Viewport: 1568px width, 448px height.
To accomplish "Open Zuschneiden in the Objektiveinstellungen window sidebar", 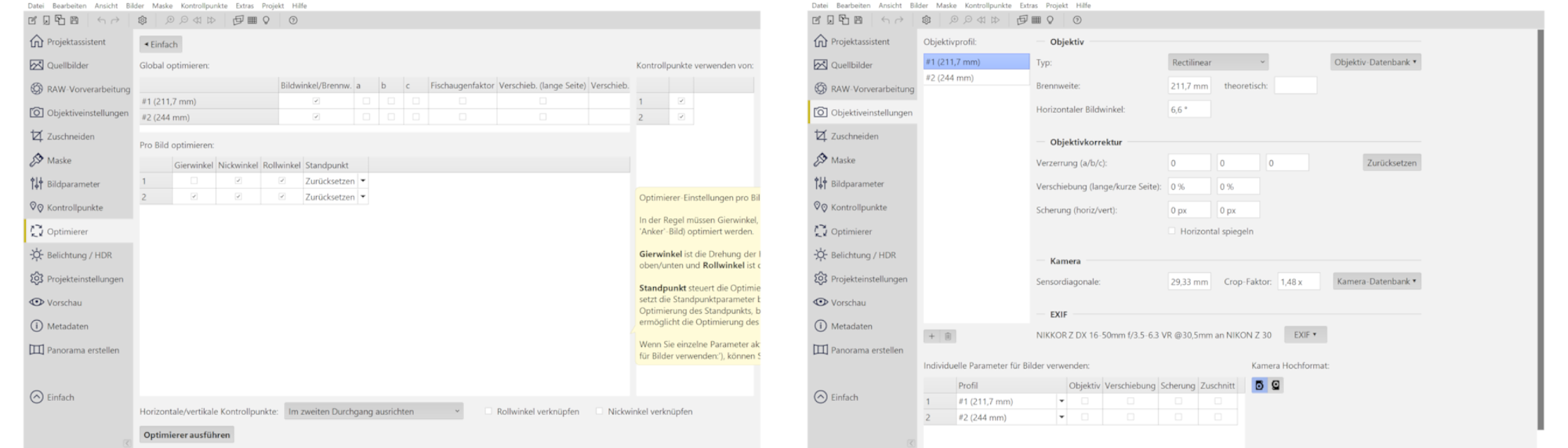I will 854,136.
